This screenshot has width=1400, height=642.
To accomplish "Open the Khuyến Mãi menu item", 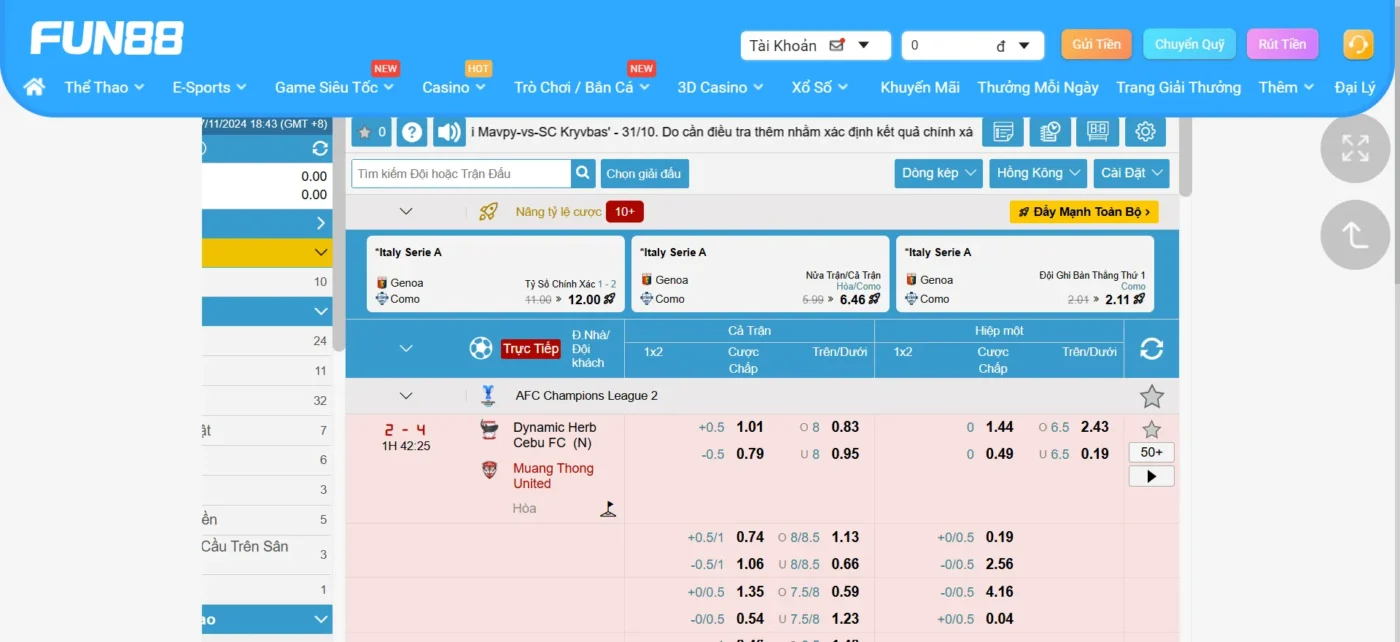I will click(x=919, y=87).
